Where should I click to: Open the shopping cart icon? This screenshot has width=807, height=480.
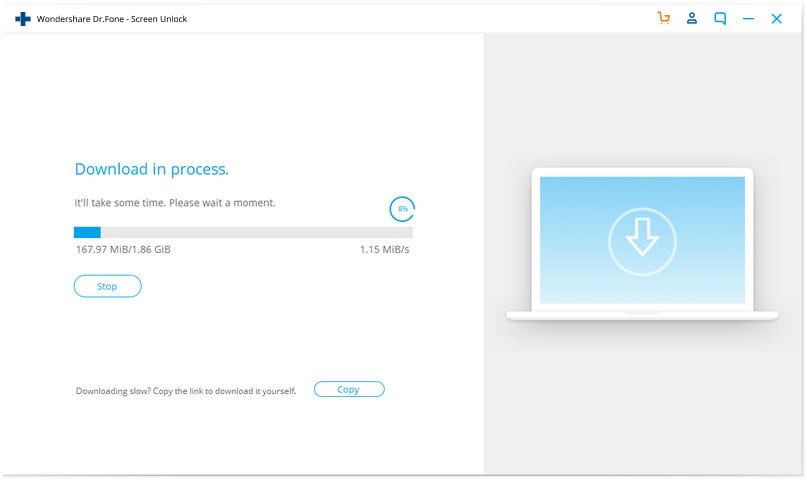pos(664,18)
